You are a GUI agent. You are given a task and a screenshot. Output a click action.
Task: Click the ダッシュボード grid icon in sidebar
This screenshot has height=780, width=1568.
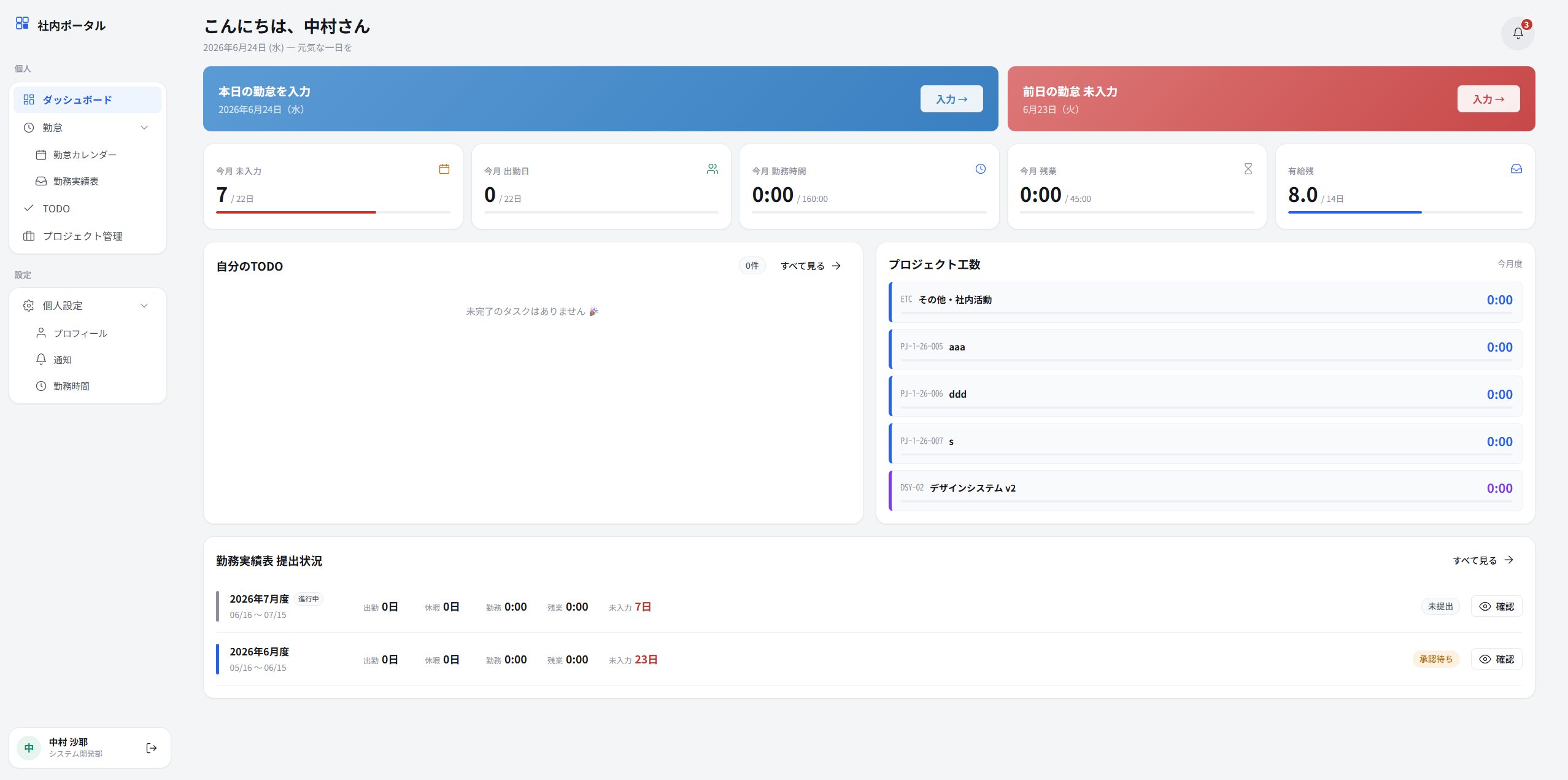point(29,99)
